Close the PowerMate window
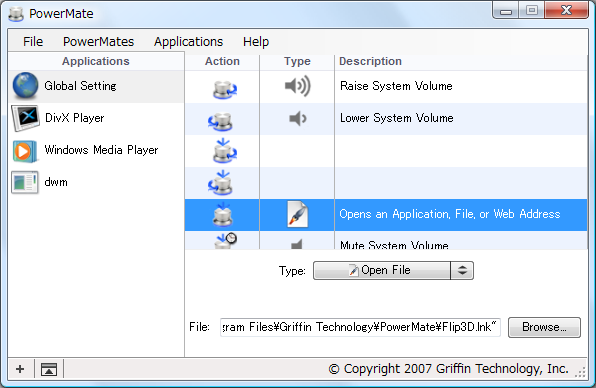 tap(566, 10)
